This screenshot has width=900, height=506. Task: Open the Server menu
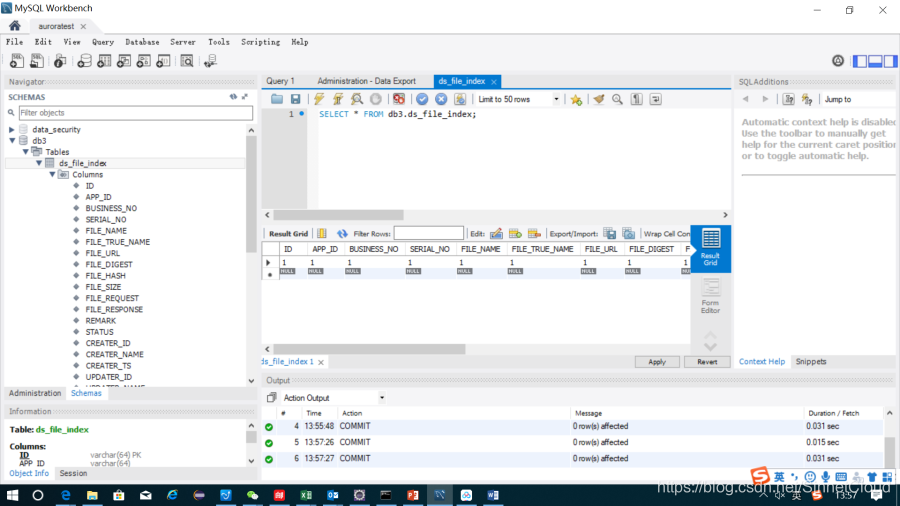(x=183, y=42)
